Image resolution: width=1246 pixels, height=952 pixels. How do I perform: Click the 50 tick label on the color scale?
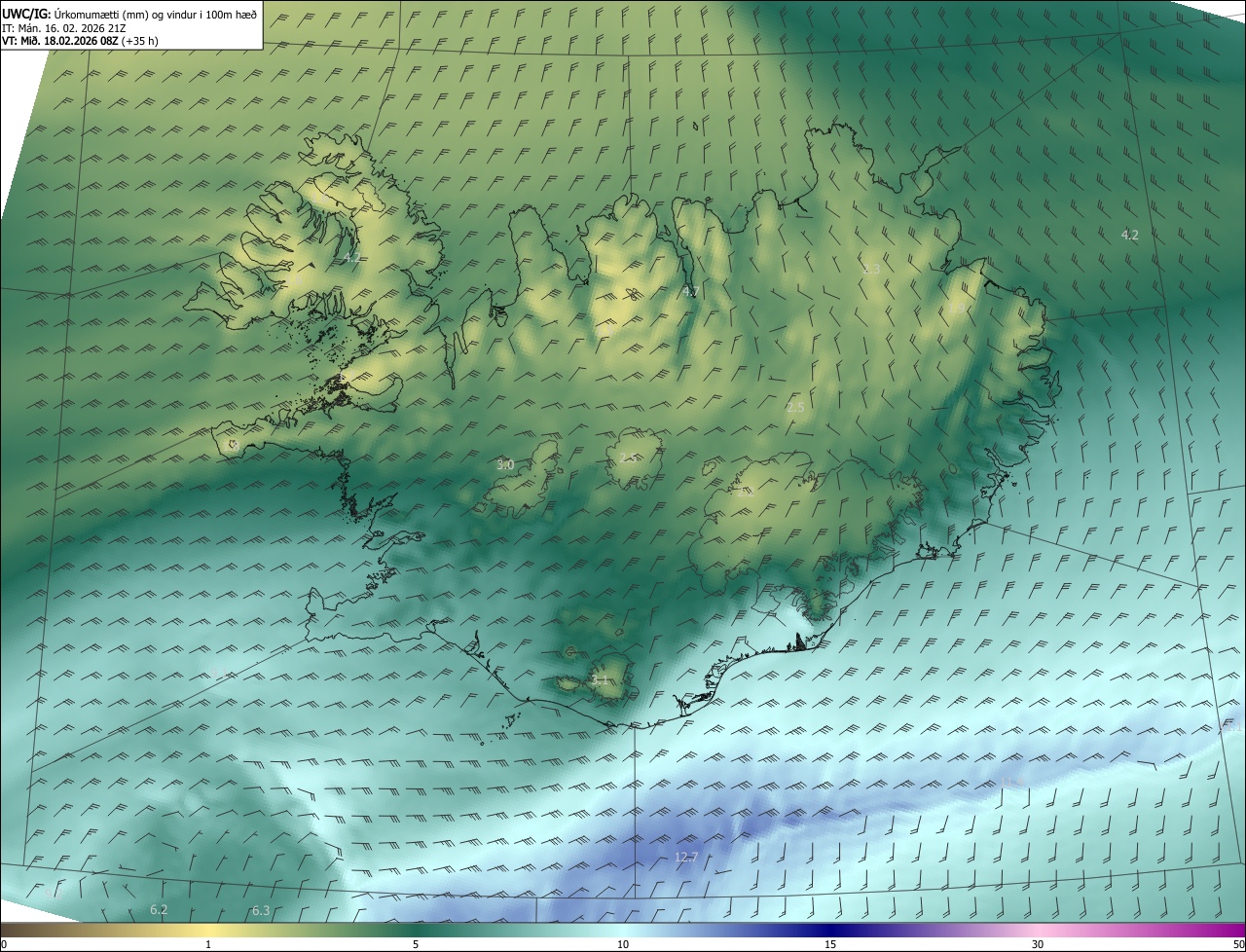tap(1238, 944)
